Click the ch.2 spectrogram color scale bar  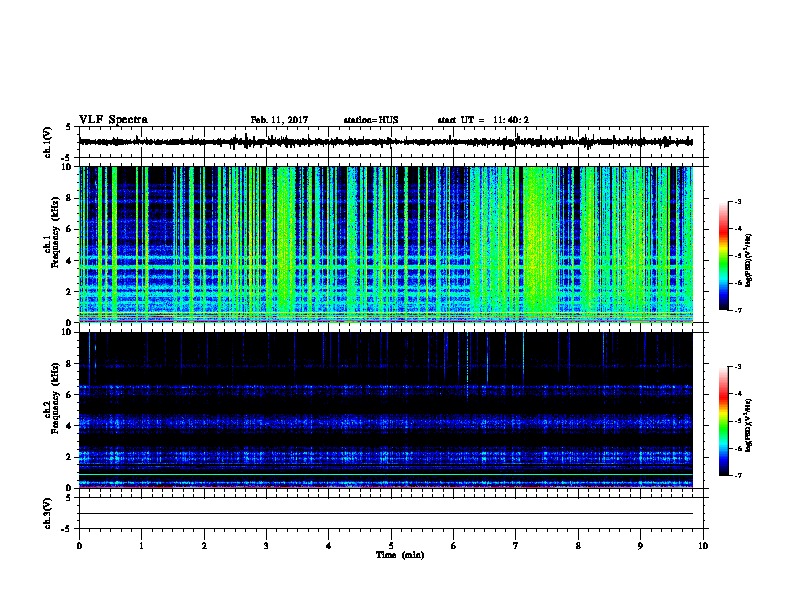point(724,421)
